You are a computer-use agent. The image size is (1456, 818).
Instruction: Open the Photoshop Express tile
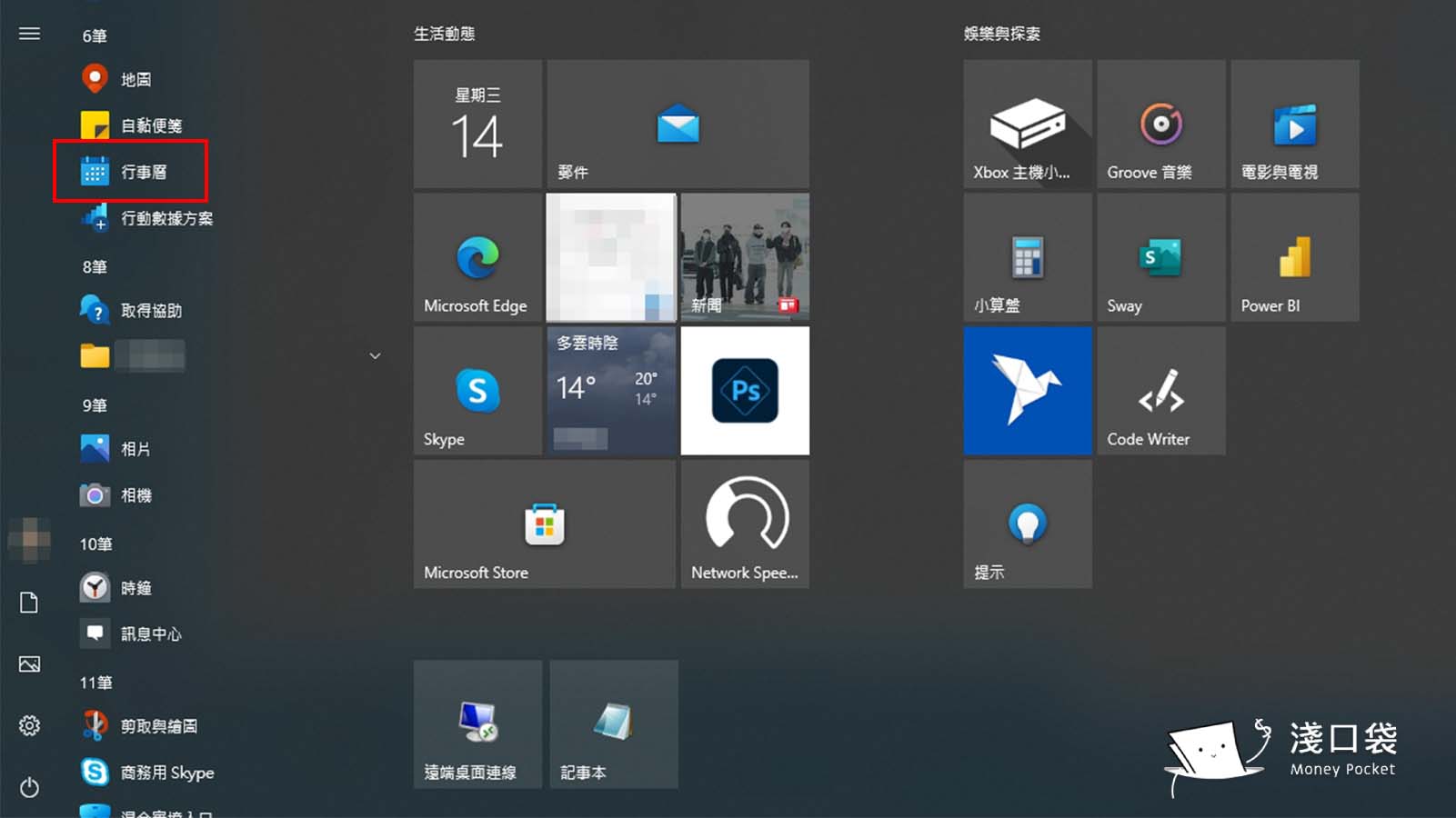(745, 391)
